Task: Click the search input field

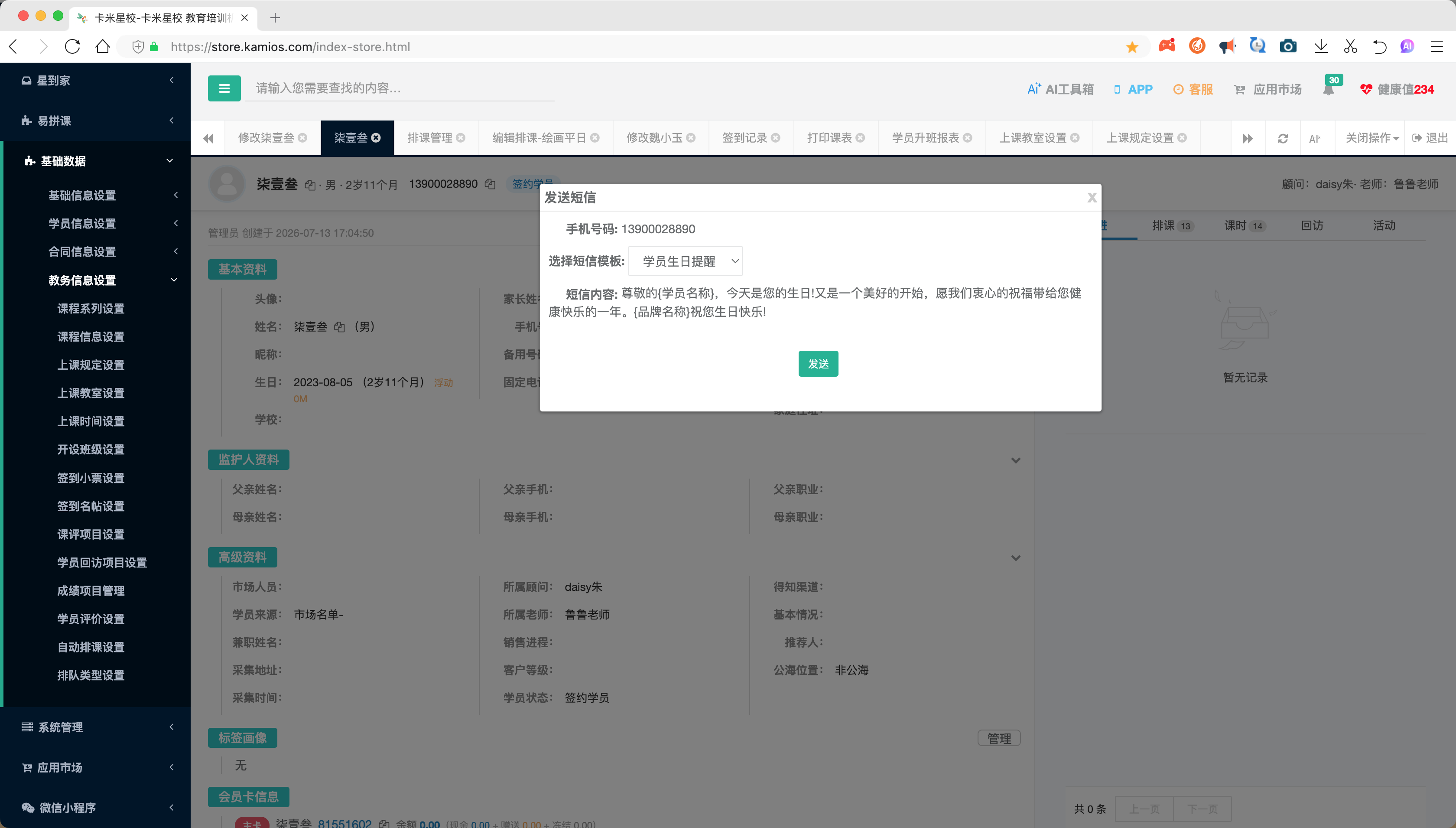Action: click(400, 88)
